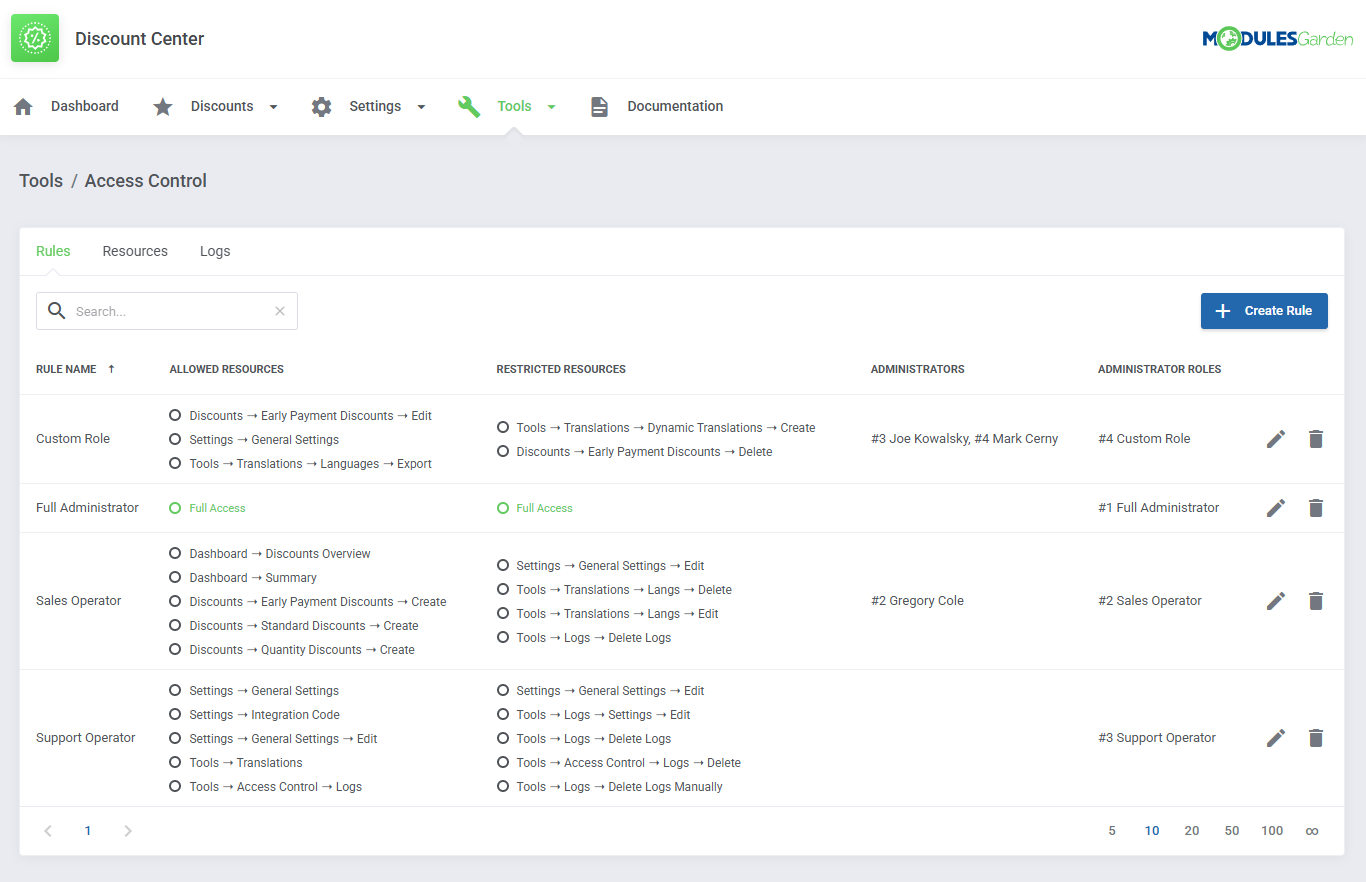Delete the Full Administrator rule via trash icon
The width and height of the screenshot is (1366, 882).
1315,507
